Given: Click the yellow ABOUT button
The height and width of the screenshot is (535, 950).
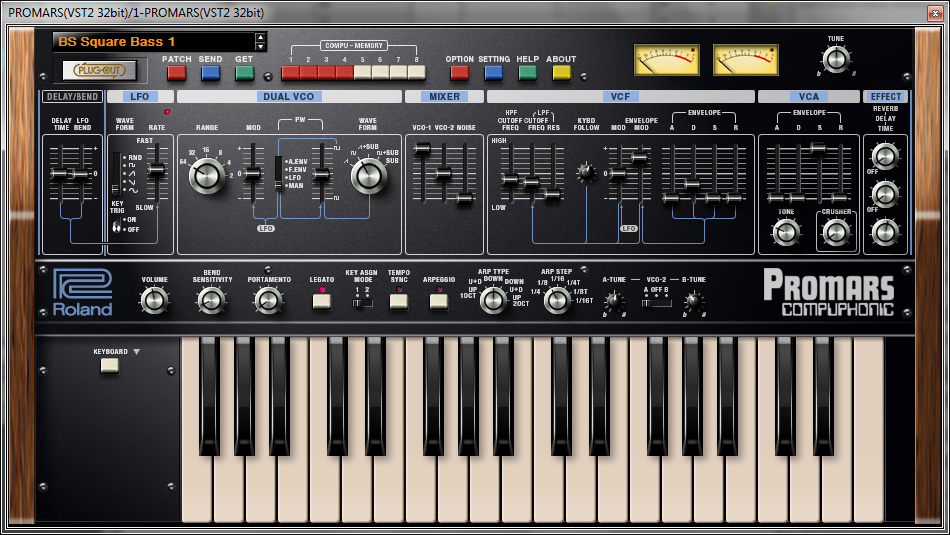Looking at the screenshot, I should (x=561, y=73).
